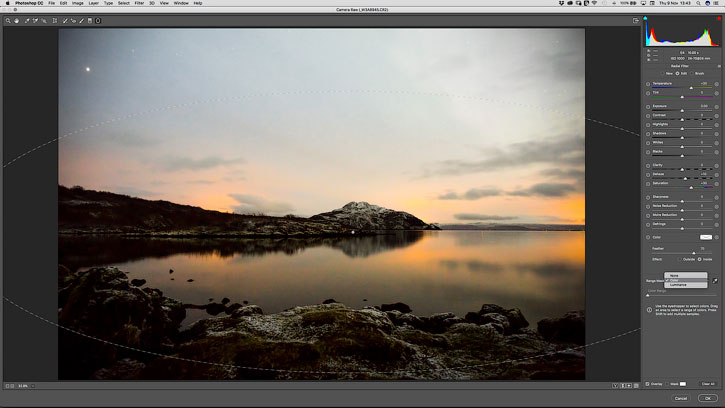Click the minus icon beside Clarity

(648, 166)
